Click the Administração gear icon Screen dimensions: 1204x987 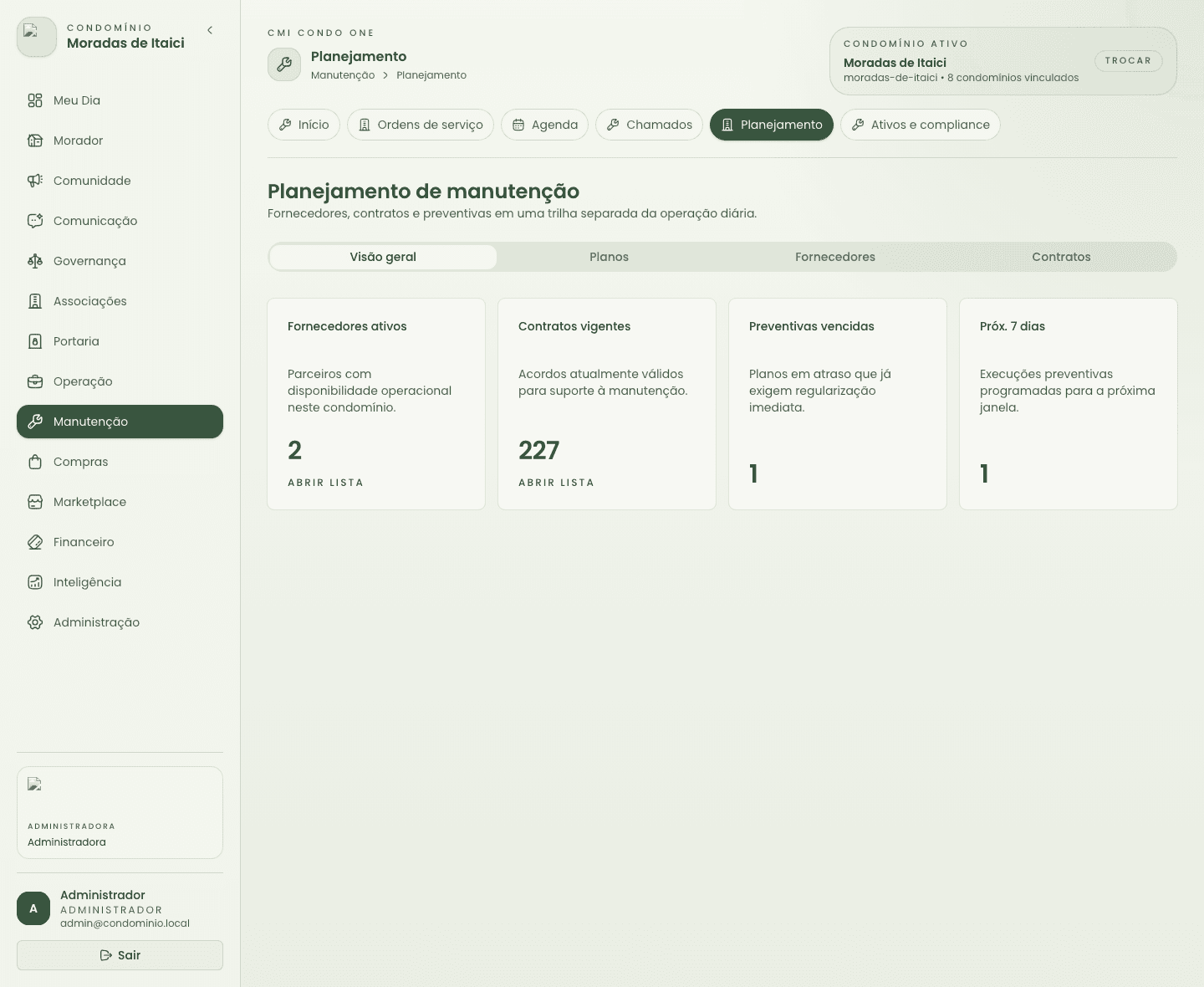click(35, 622)
